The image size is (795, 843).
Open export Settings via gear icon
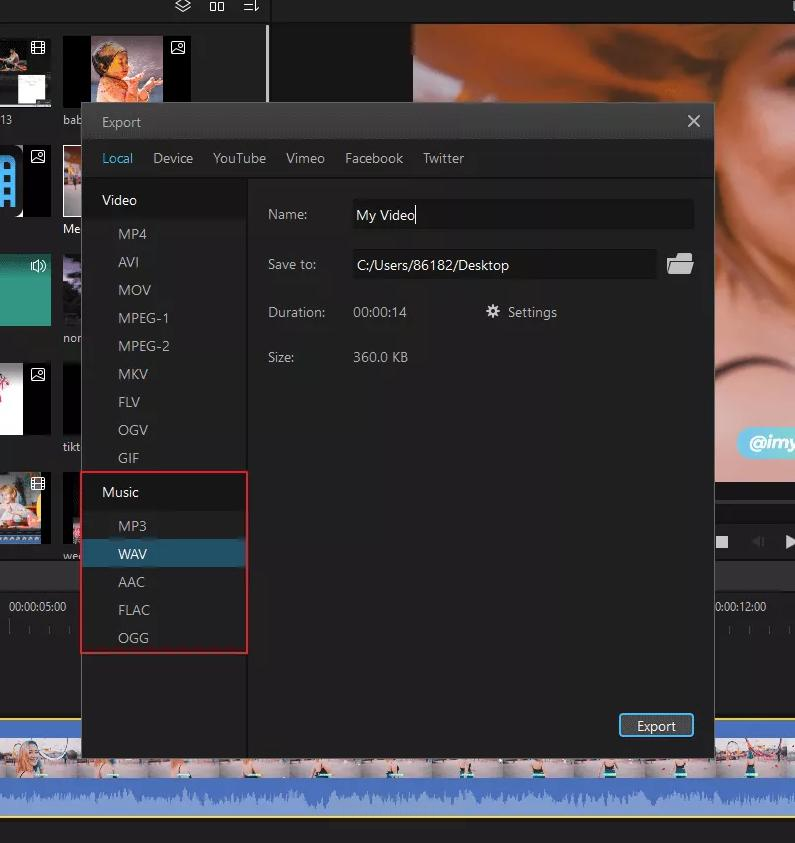pyautogui.click(x=493, y=312)
